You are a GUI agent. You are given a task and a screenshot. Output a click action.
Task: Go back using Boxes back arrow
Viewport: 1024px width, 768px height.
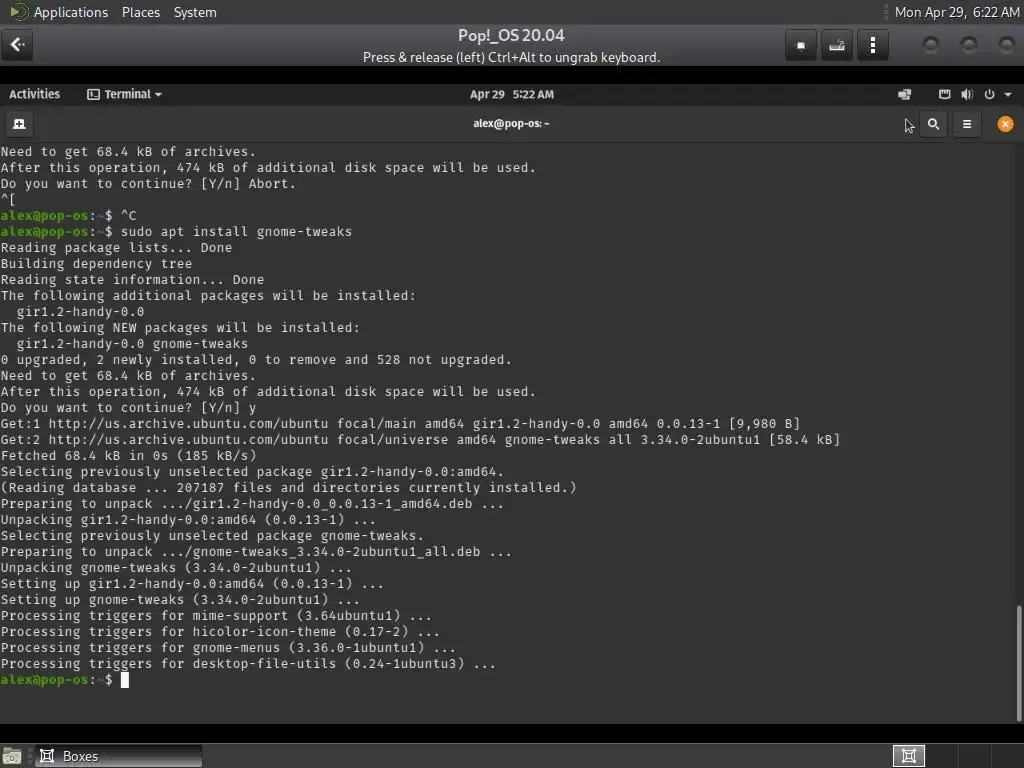tap(17, 44)
